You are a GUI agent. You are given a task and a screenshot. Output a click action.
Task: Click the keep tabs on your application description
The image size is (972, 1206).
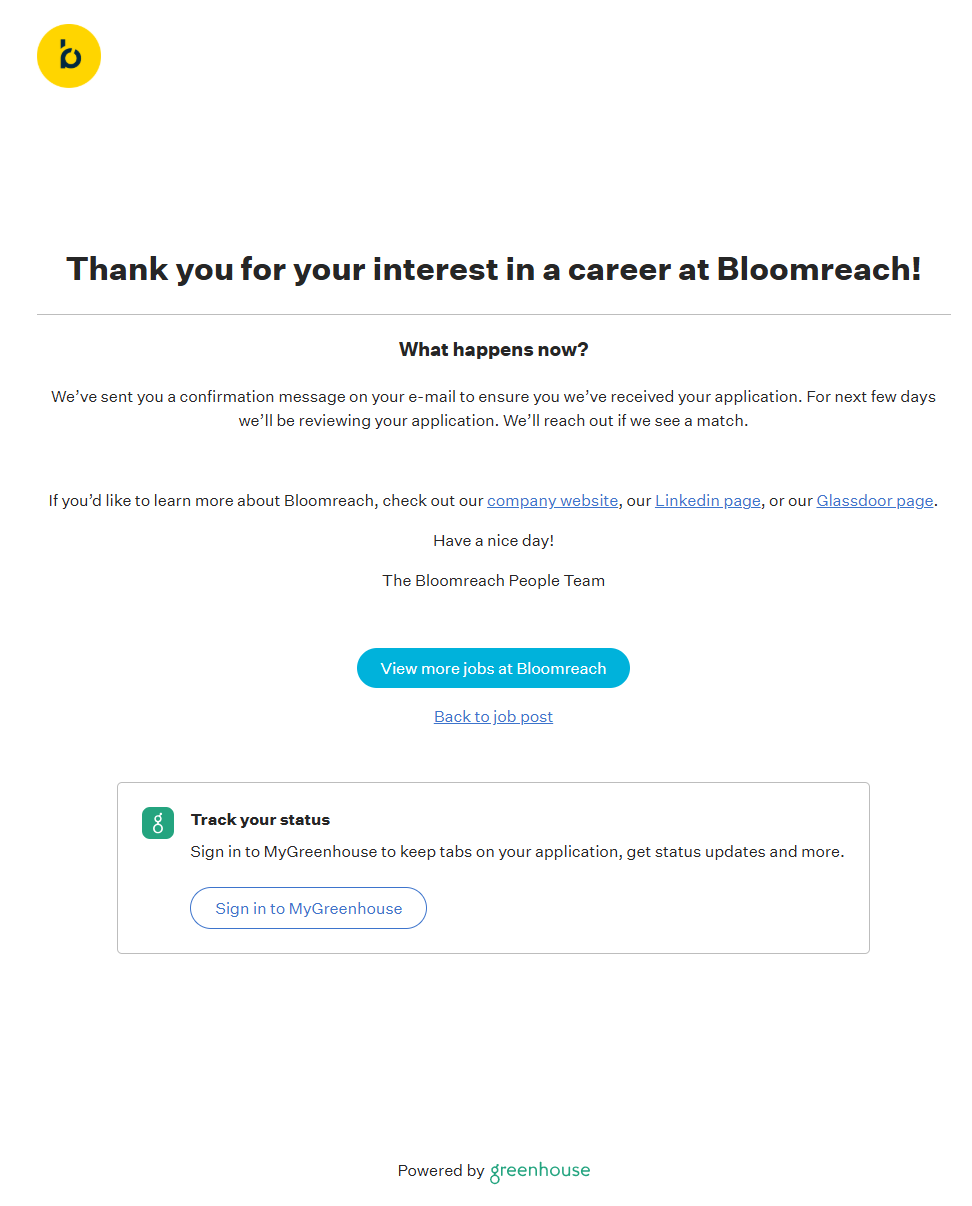(x=517, y=852)
